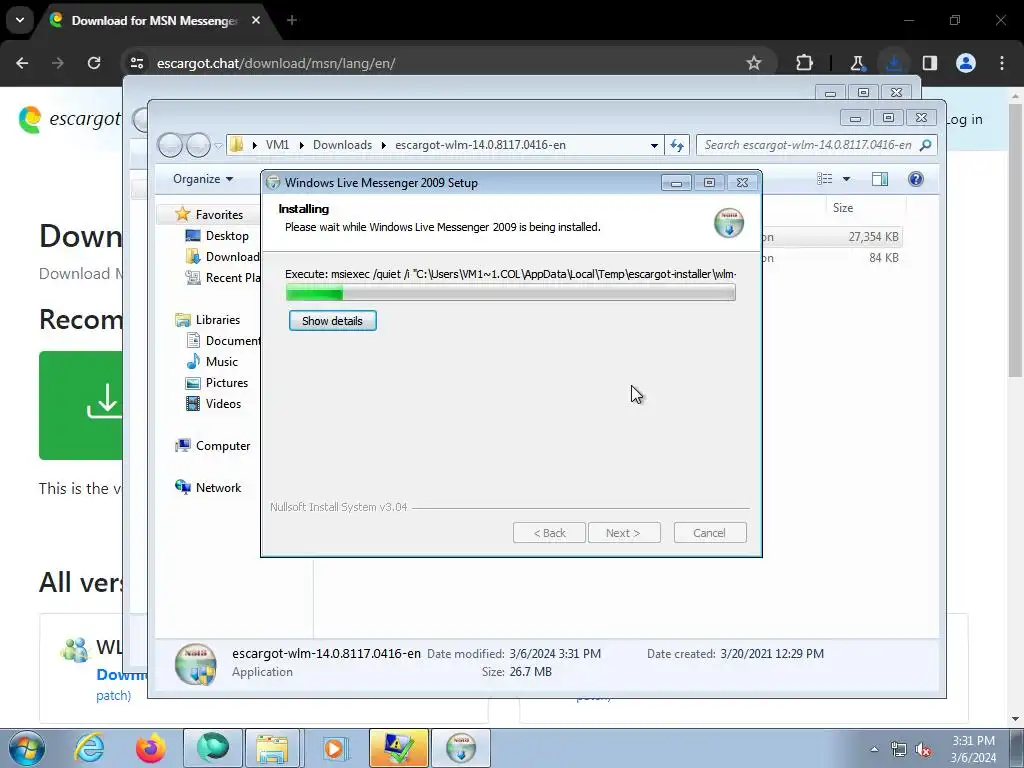Open Organize menu in Explorer window
Image resolution: width=1024 pixels, height=768 pixels.
pos(202,179)
